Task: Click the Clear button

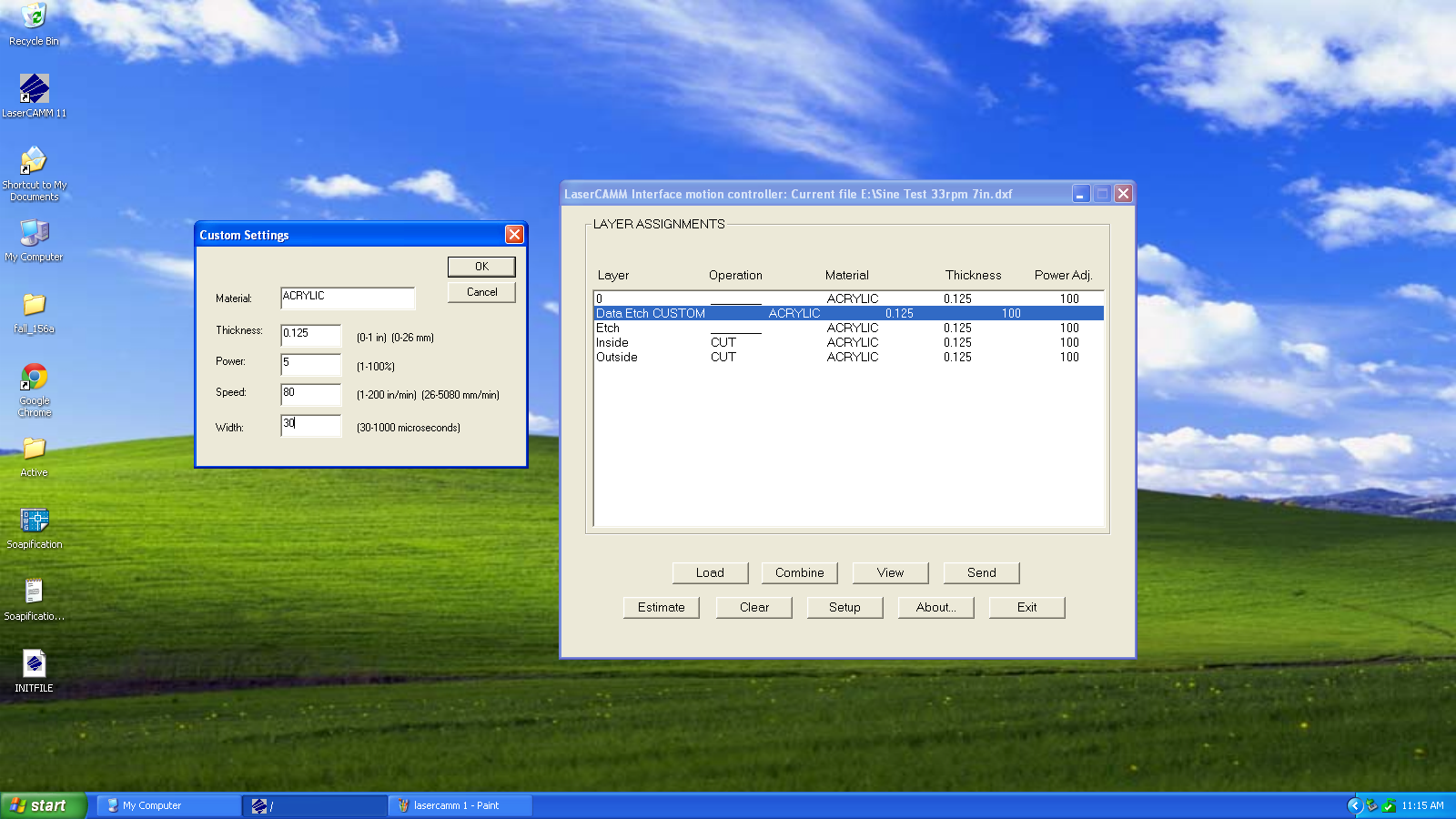Action: point(753,607)
